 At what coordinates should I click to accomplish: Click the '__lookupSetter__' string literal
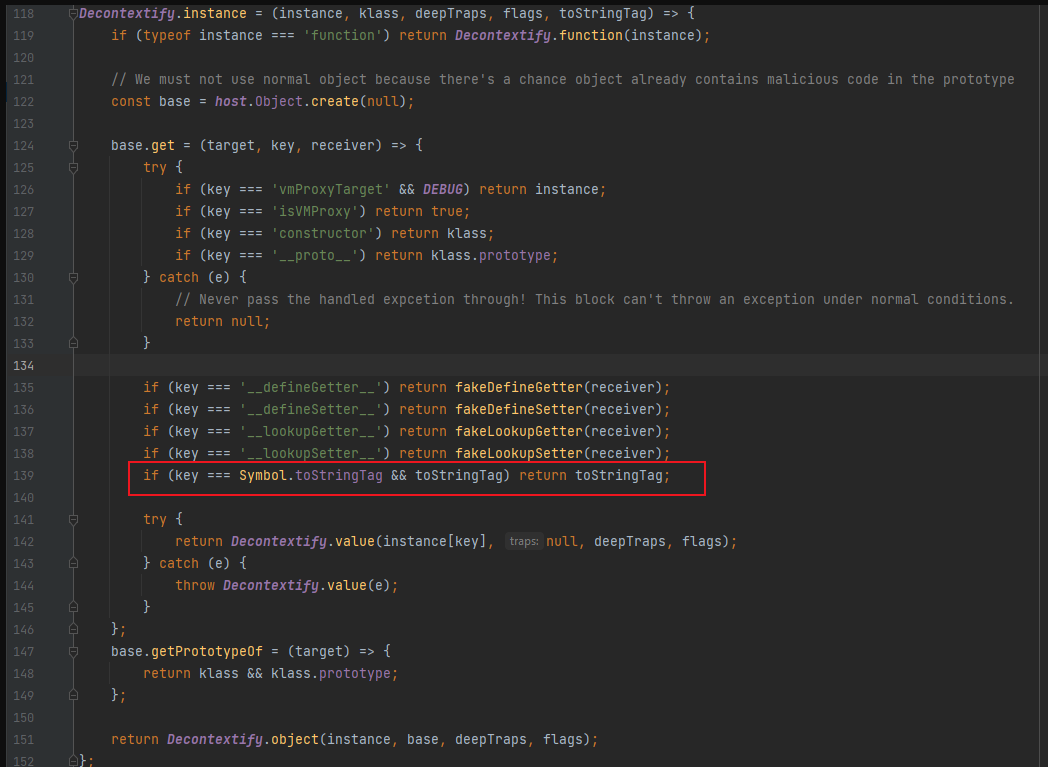tap(311, 454)
